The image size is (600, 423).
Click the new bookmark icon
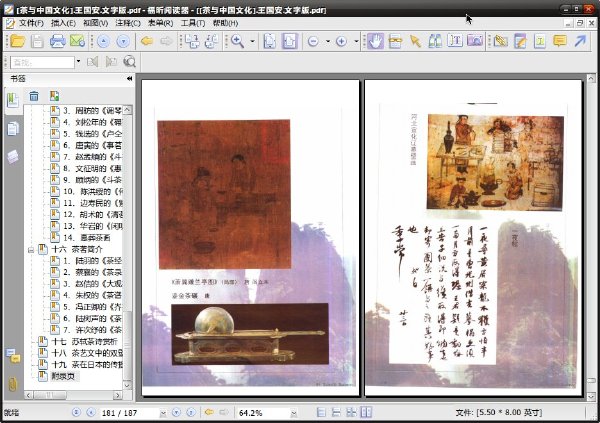point(54,96)
